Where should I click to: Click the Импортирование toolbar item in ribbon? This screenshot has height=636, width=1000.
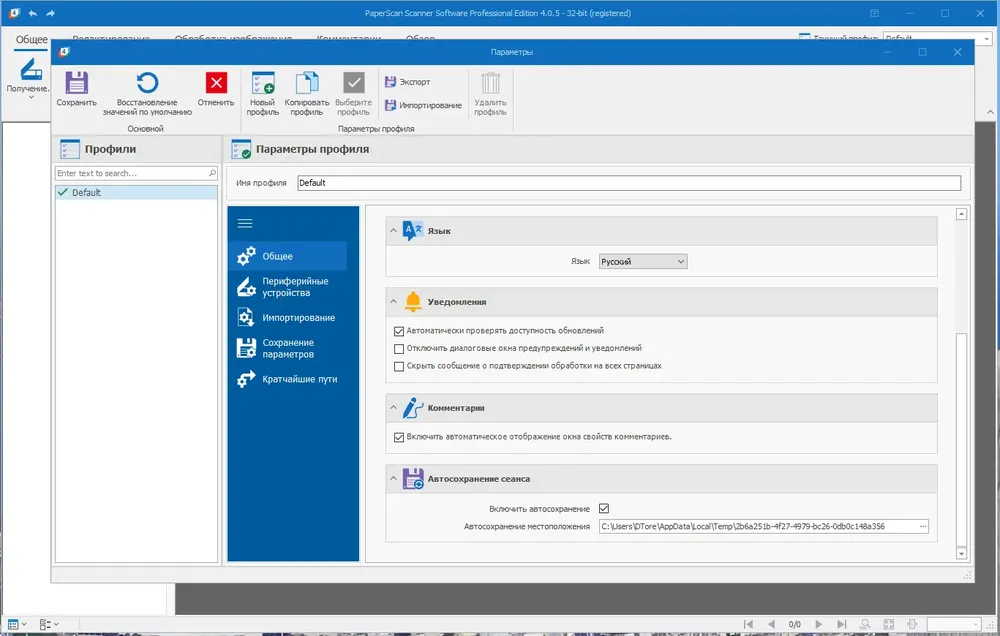pyautogui.click(x=423, y=105)
